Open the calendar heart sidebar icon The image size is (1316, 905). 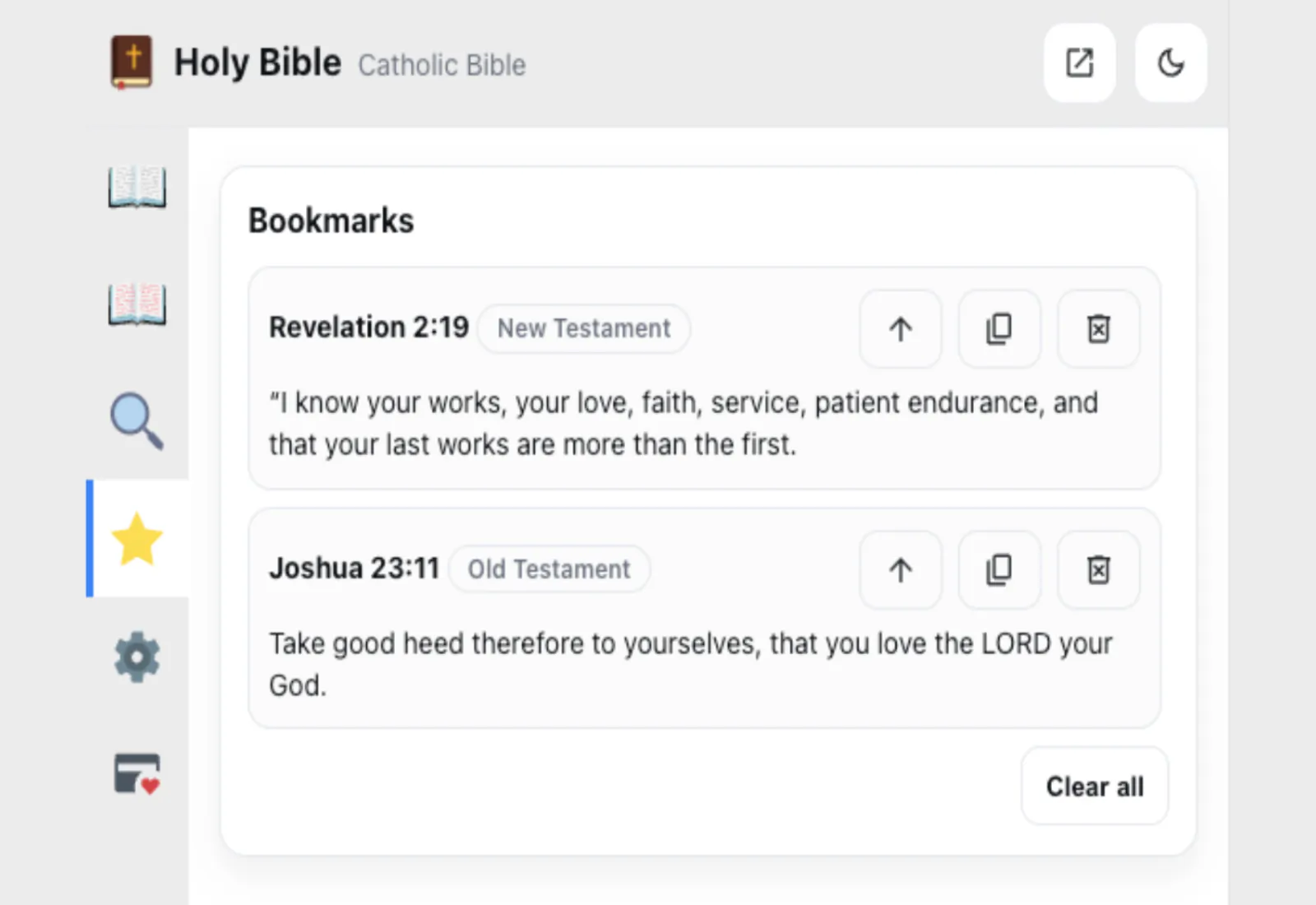(x=137, y=774)
